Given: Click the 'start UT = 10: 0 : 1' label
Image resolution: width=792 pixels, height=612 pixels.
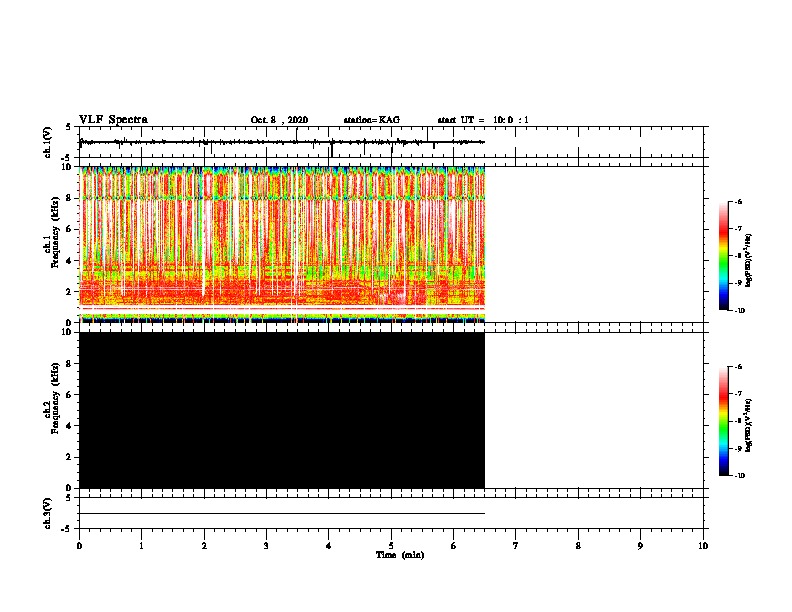Looking at the screenshot, I should (483, 120).
